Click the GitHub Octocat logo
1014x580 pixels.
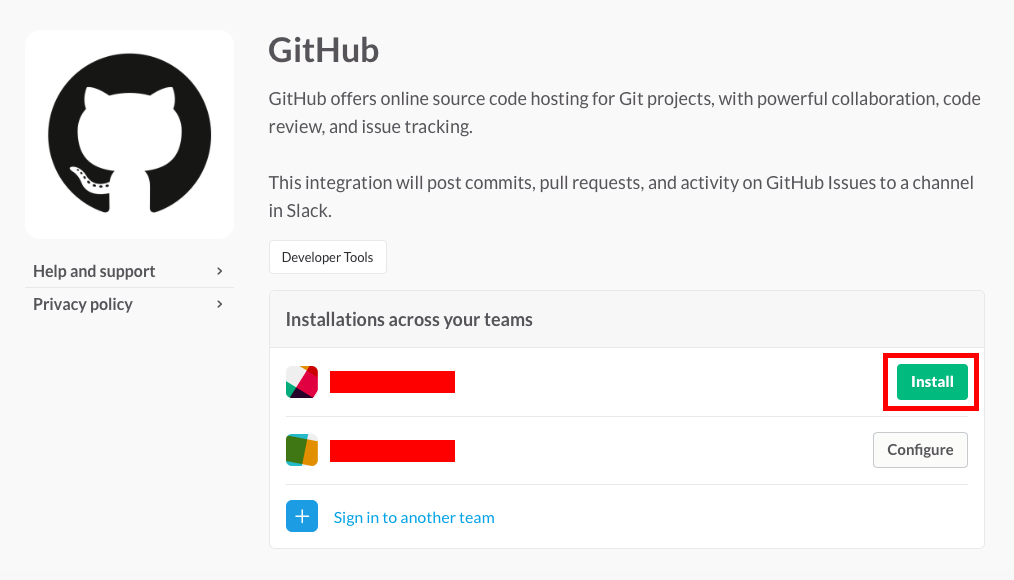pos(129,134)
